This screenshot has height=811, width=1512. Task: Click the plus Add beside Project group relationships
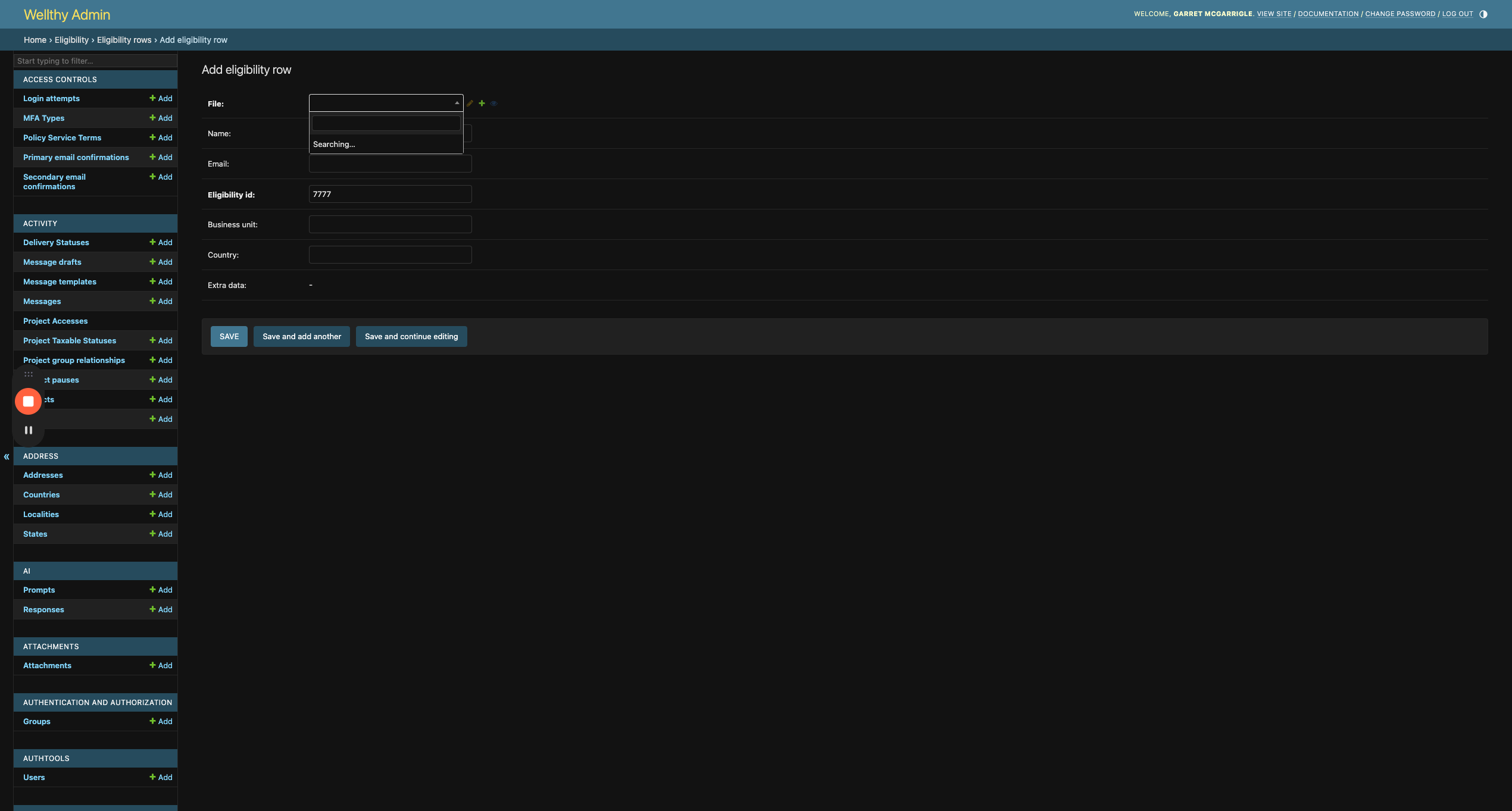coord(161,361)
